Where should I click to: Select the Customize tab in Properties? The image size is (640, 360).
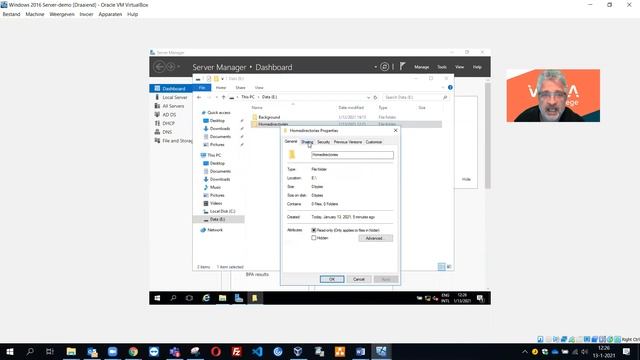point(373,142)
